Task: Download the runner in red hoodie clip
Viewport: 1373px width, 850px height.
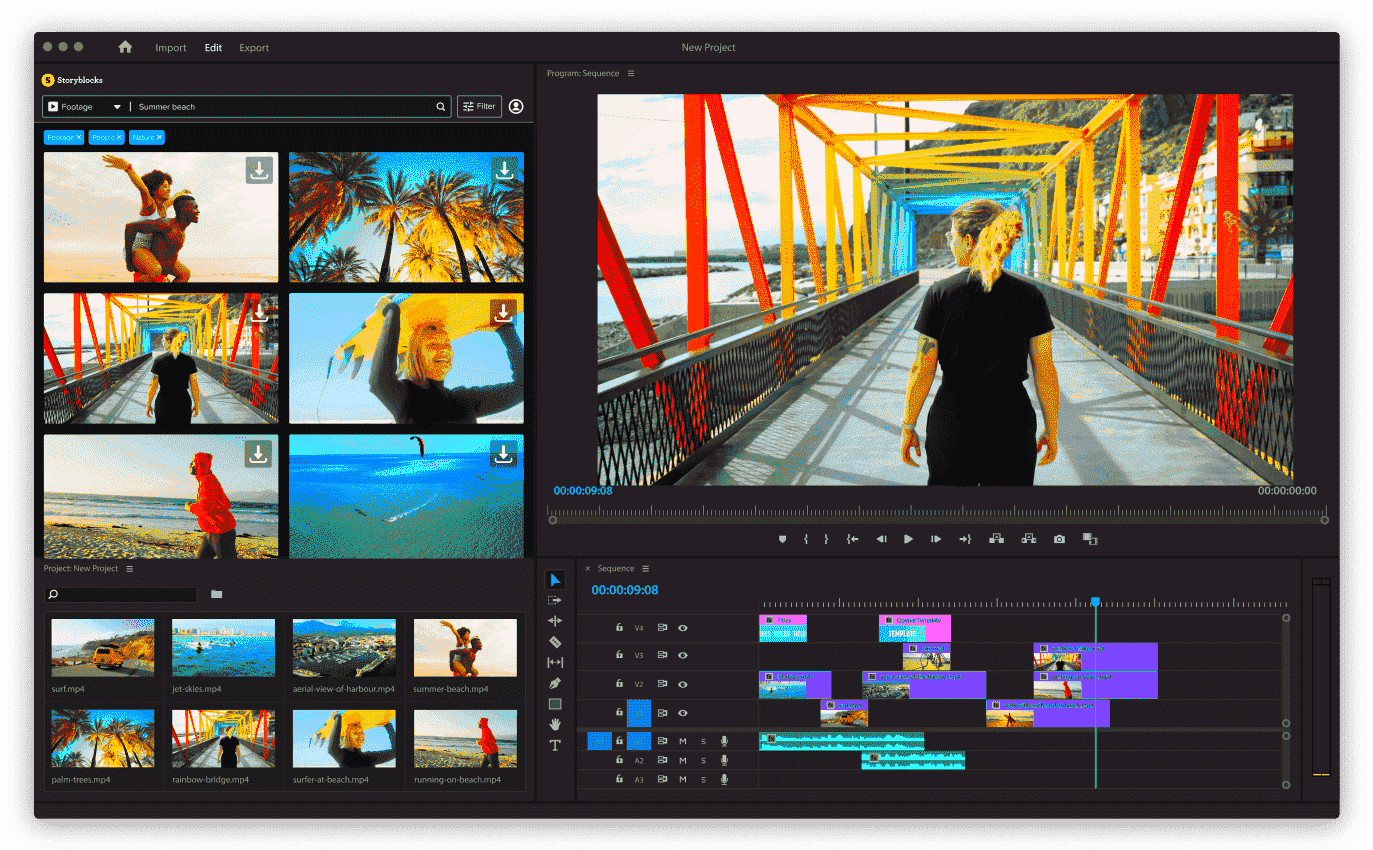Action: pos(259,454)
